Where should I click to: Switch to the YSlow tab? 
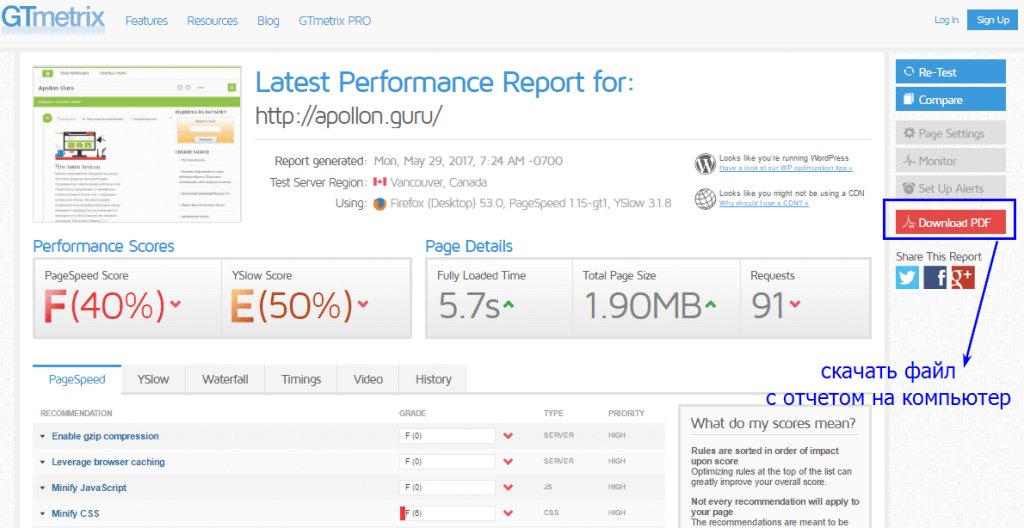click(153, 379)
